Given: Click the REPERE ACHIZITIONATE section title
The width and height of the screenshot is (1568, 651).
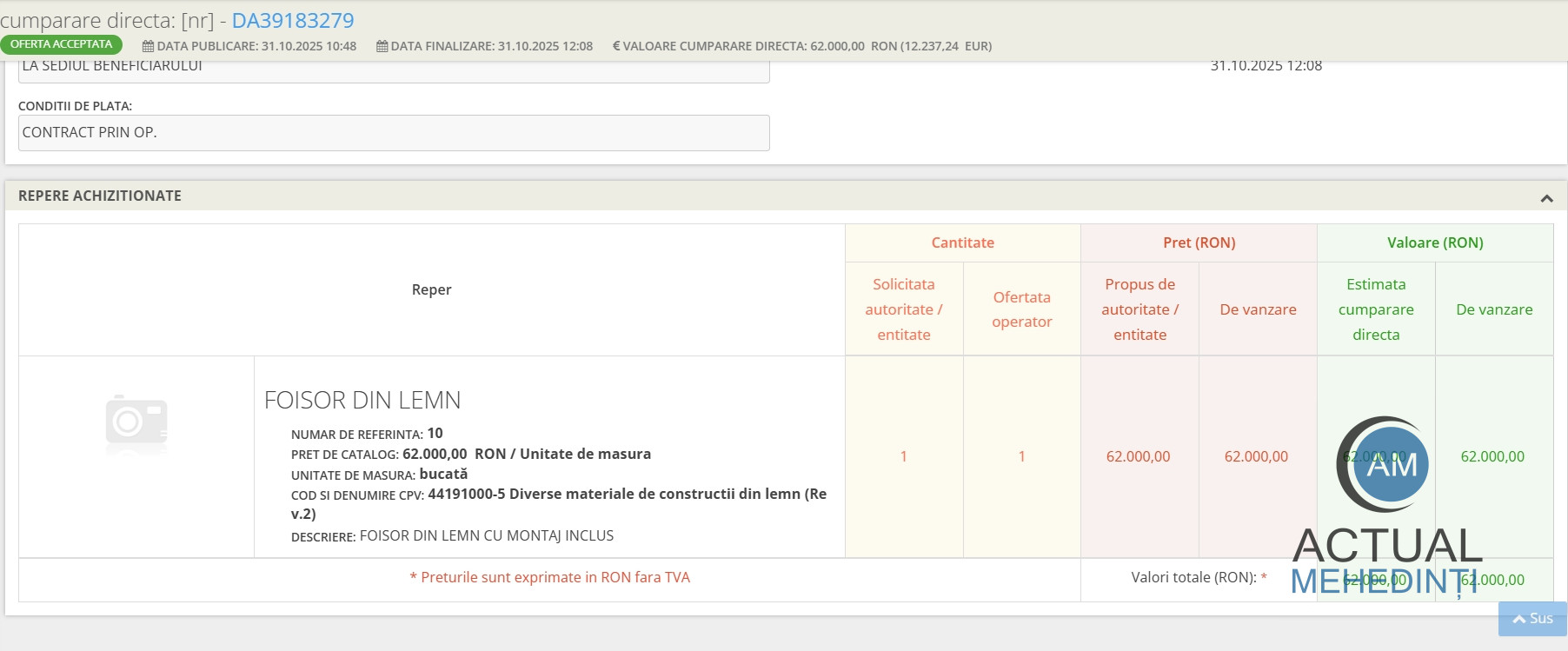Looking at the screenshot, I should (x=100, y=196).
